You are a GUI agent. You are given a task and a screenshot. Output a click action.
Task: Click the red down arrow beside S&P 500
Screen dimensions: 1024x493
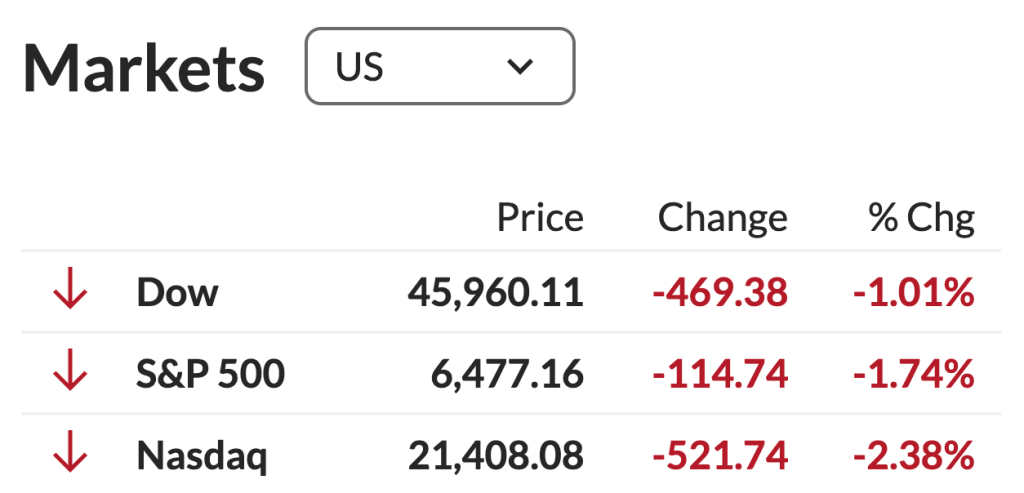(71, 374)
